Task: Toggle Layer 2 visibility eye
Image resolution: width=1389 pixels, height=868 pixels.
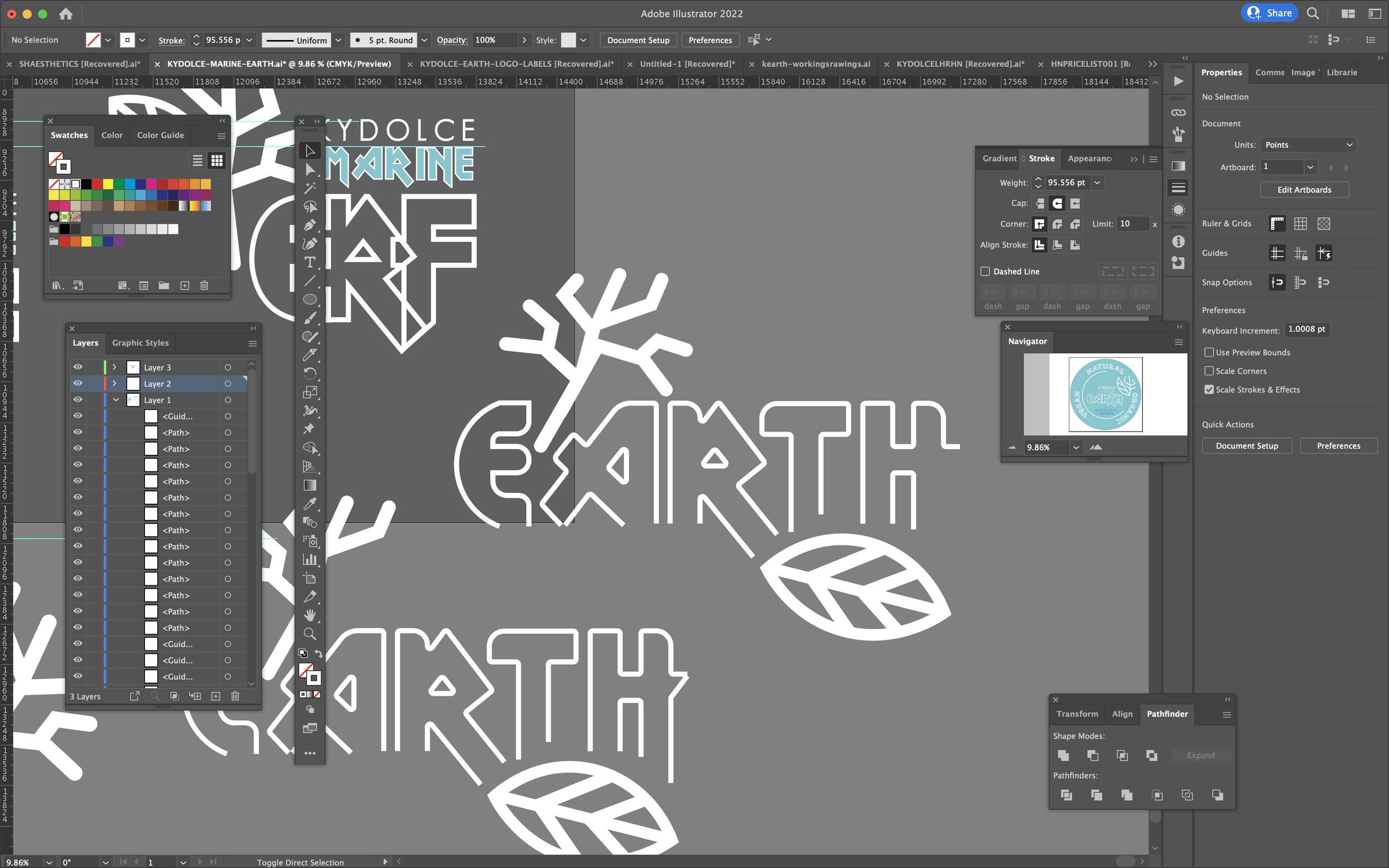Action: pos(78,383)
